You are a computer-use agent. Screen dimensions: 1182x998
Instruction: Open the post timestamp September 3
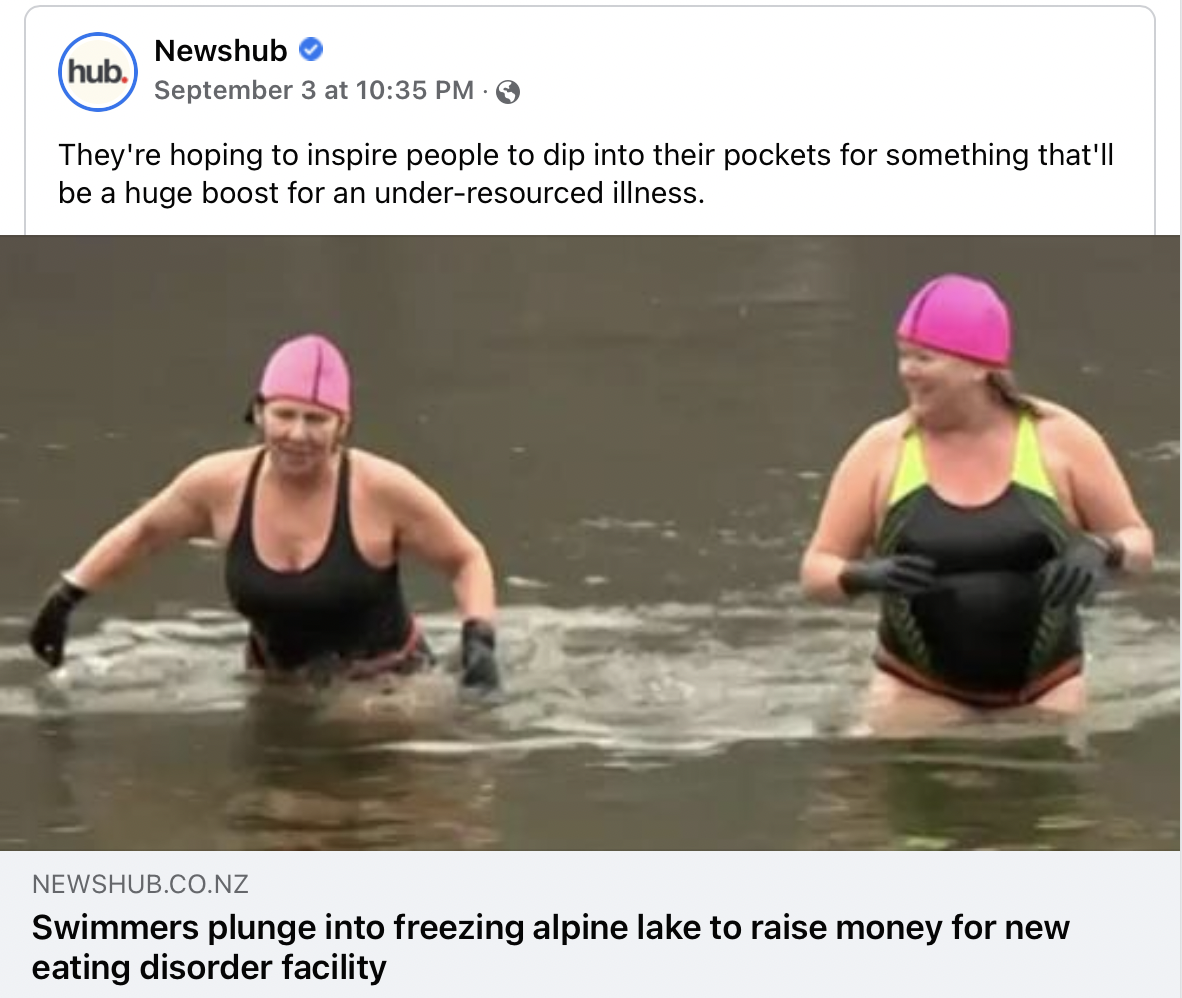[x=314, y=90]
